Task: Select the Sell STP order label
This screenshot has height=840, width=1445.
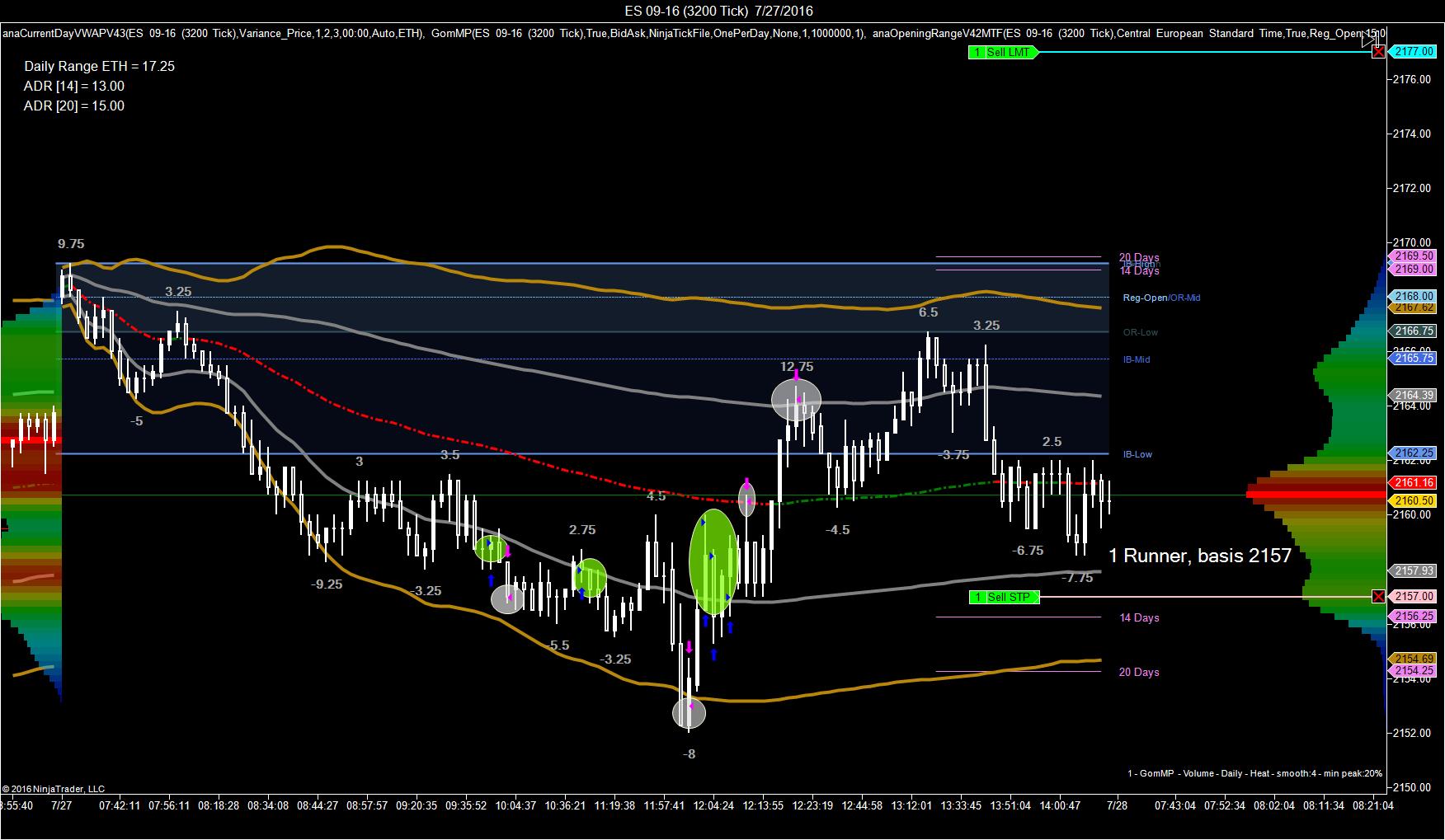Action: 1004,597
